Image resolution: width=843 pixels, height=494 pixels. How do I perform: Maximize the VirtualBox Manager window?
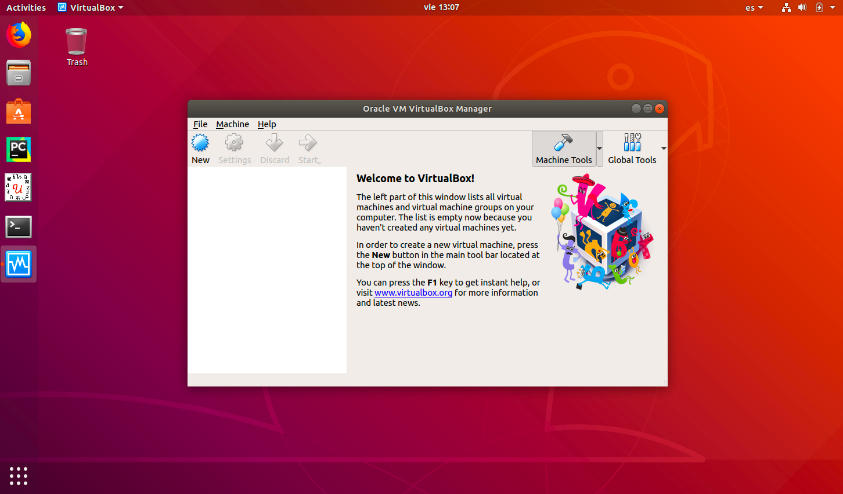pos(648,109)
